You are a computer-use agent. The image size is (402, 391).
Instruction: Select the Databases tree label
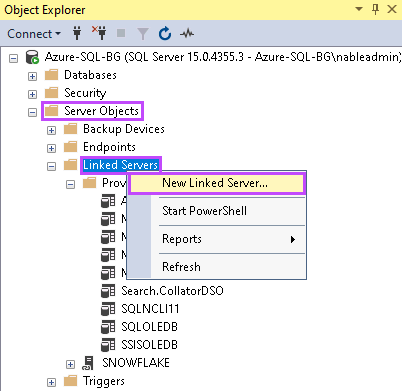tap(90, 75)
